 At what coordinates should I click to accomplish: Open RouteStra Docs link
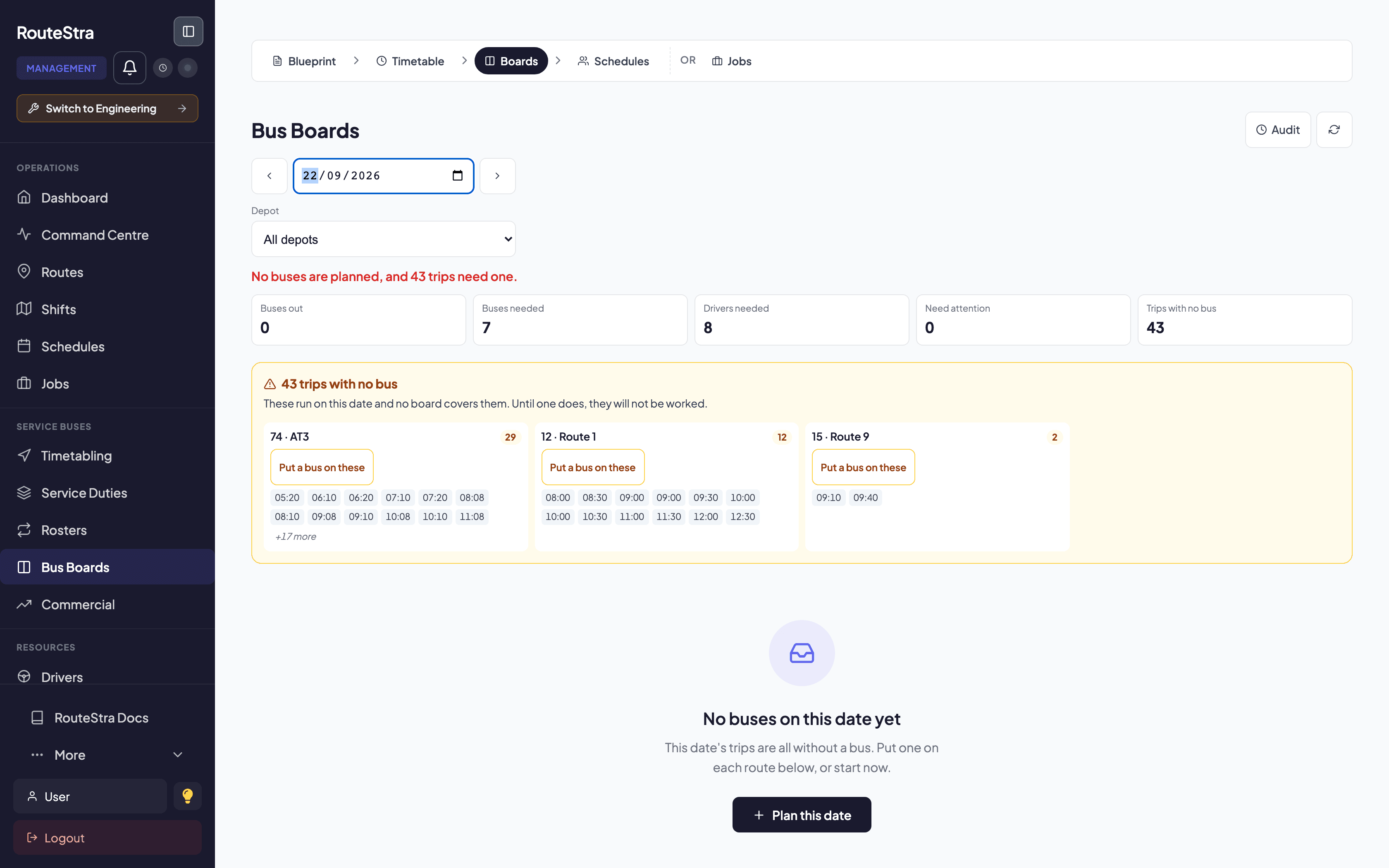click(x=107, y=718)
